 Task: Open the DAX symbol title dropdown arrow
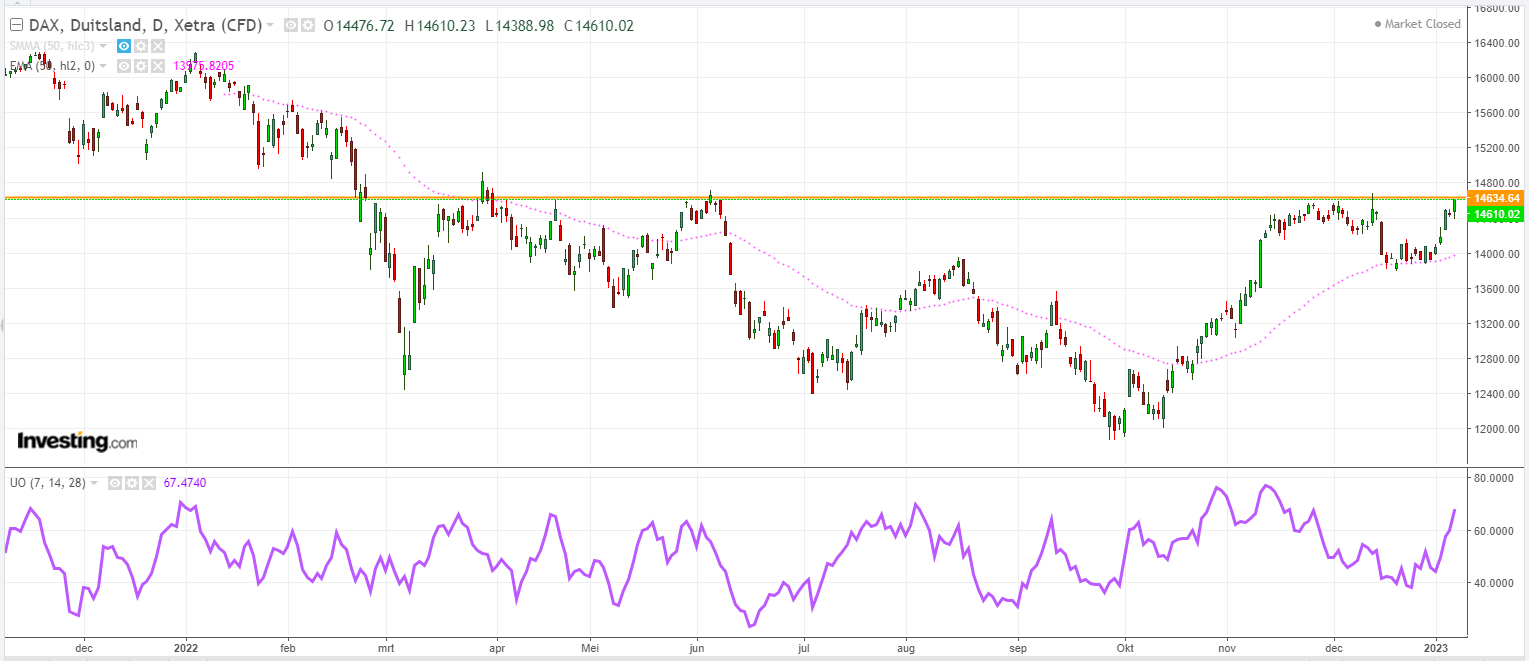270,25
